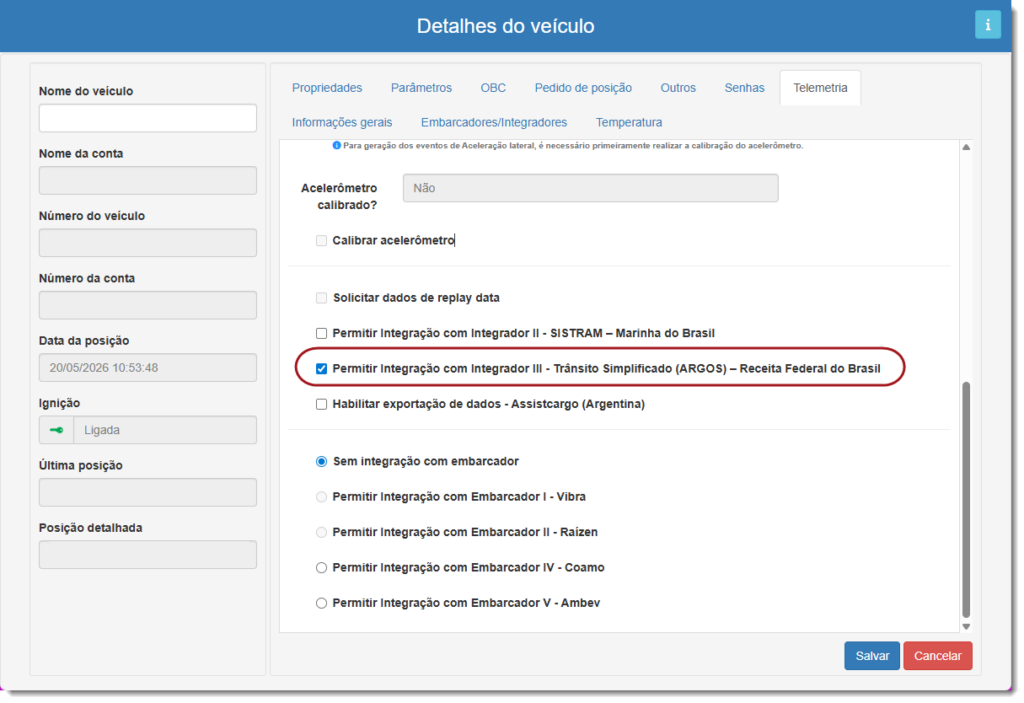Click the Cancelar button

[938, 656]
